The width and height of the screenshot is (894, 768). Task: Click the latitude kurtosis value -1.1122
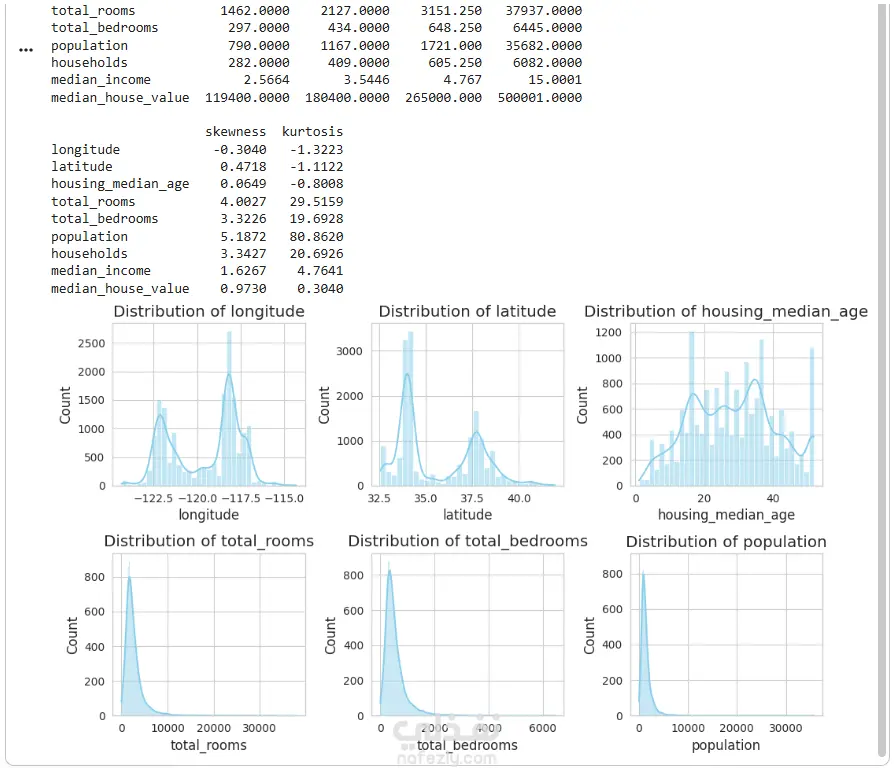pos(316,166)
